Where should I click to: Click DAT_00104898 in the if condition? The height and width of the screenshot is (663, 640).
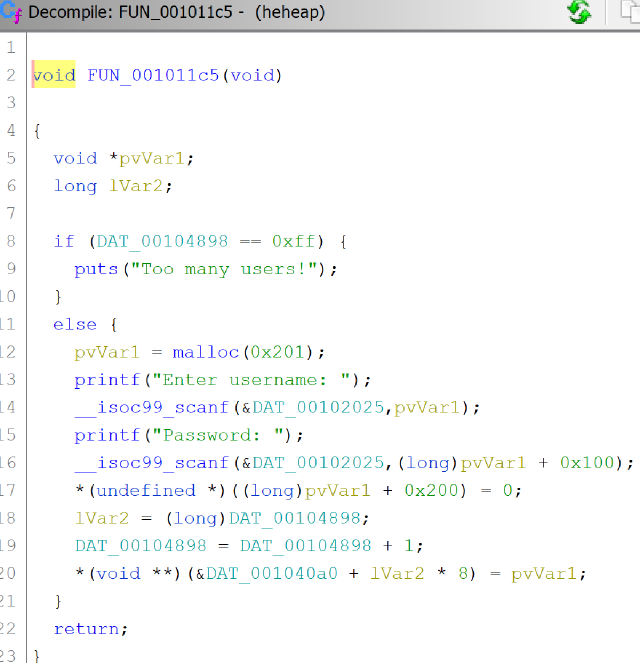tap(162, 241)
